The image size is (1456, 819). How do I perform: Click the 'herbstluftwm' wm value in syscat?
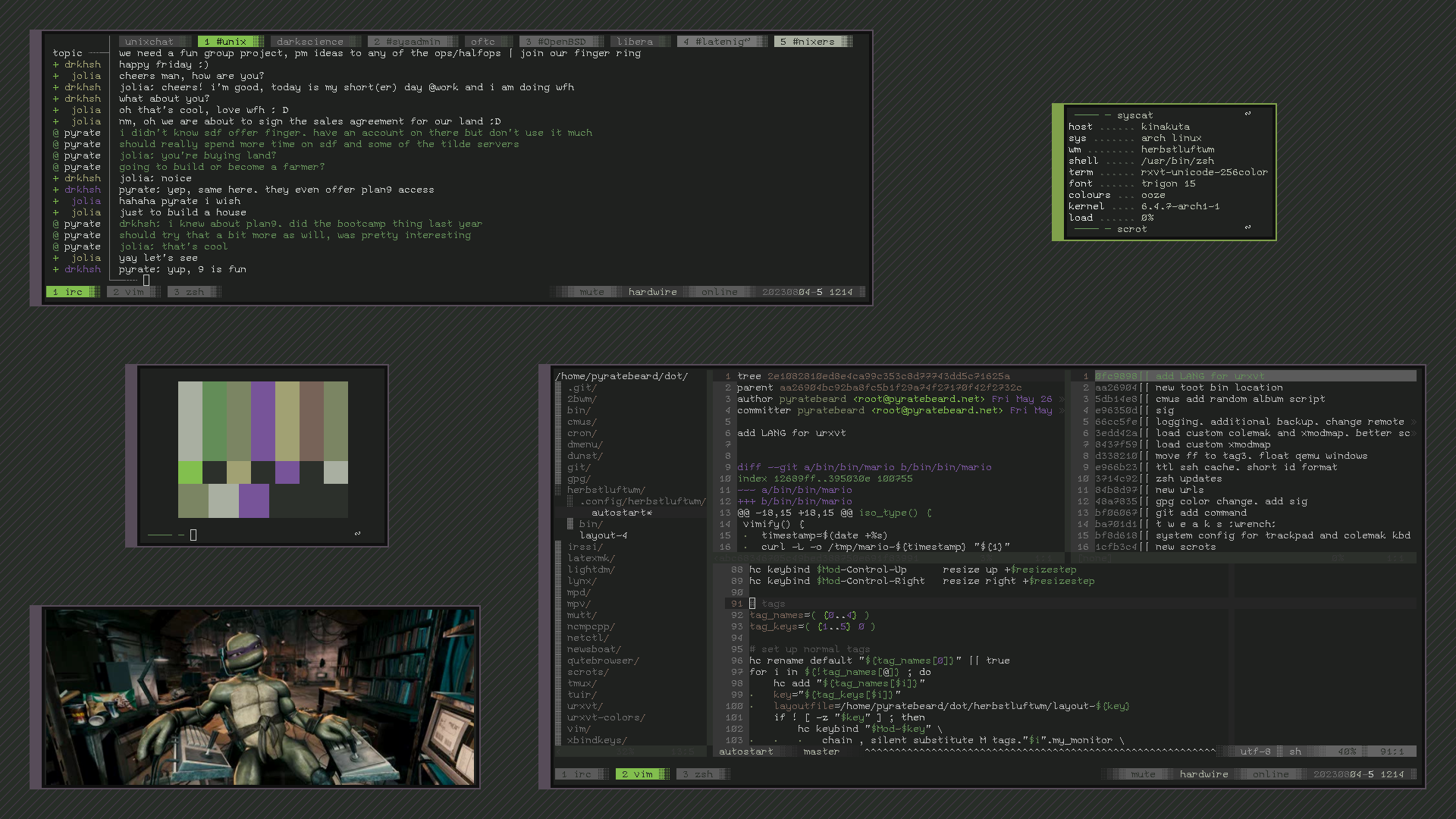(x=1177, y=149)
